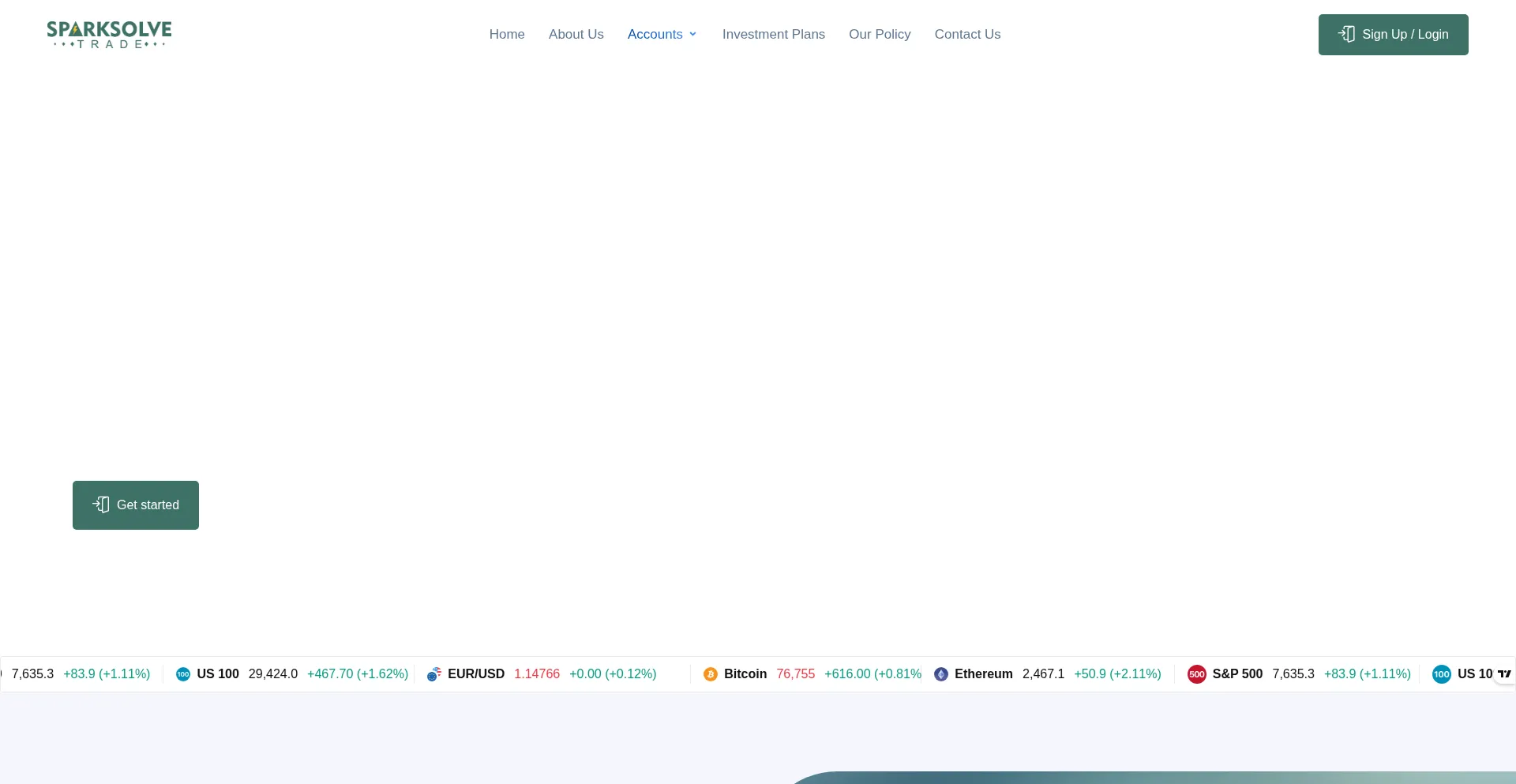Select leftmost ticker change +83.9 (+1.11%)

(x=107, y=674)
